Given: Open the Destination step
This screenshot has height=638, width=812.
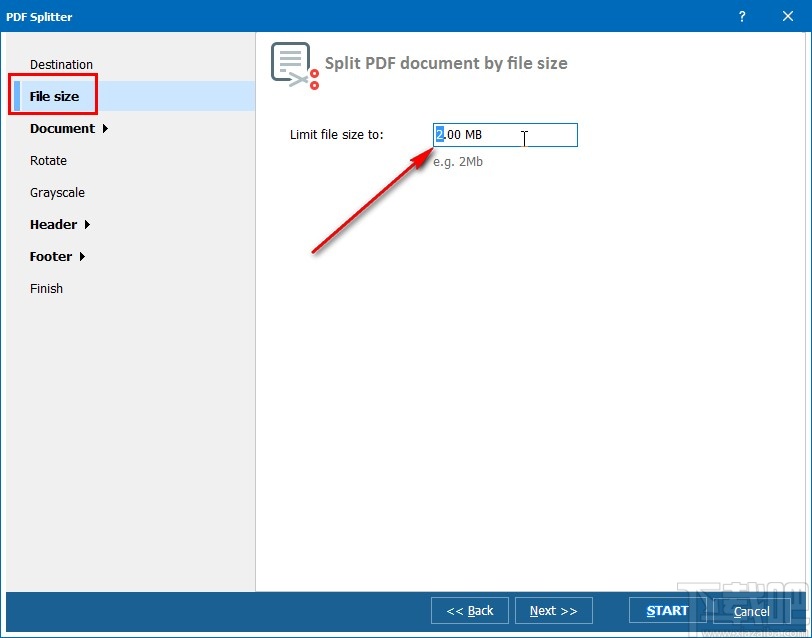Looking at the screenshot, I should coord(61,65).
